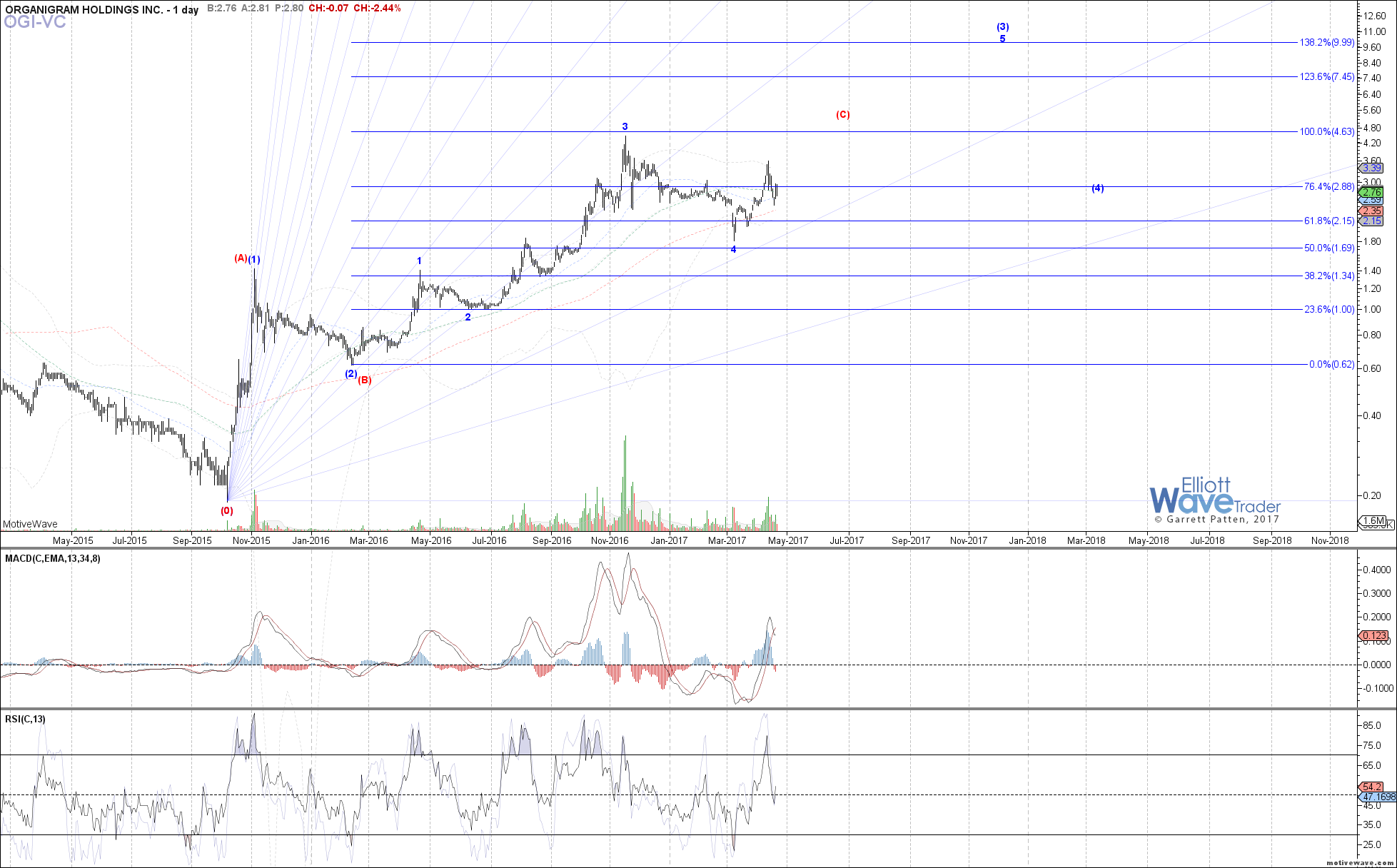
Task: Click the red percent change "CH:-2.44%"
Action: pyautogui.click(x=377, y=9)
